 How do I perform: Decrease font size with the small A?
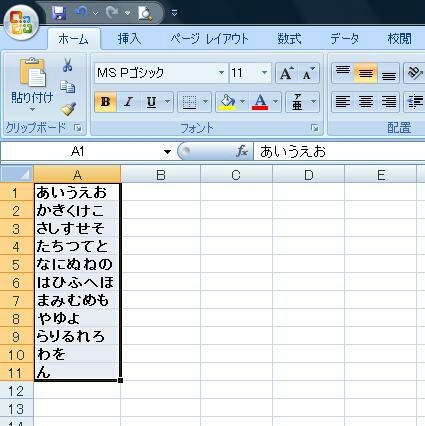tap(308, 73)
